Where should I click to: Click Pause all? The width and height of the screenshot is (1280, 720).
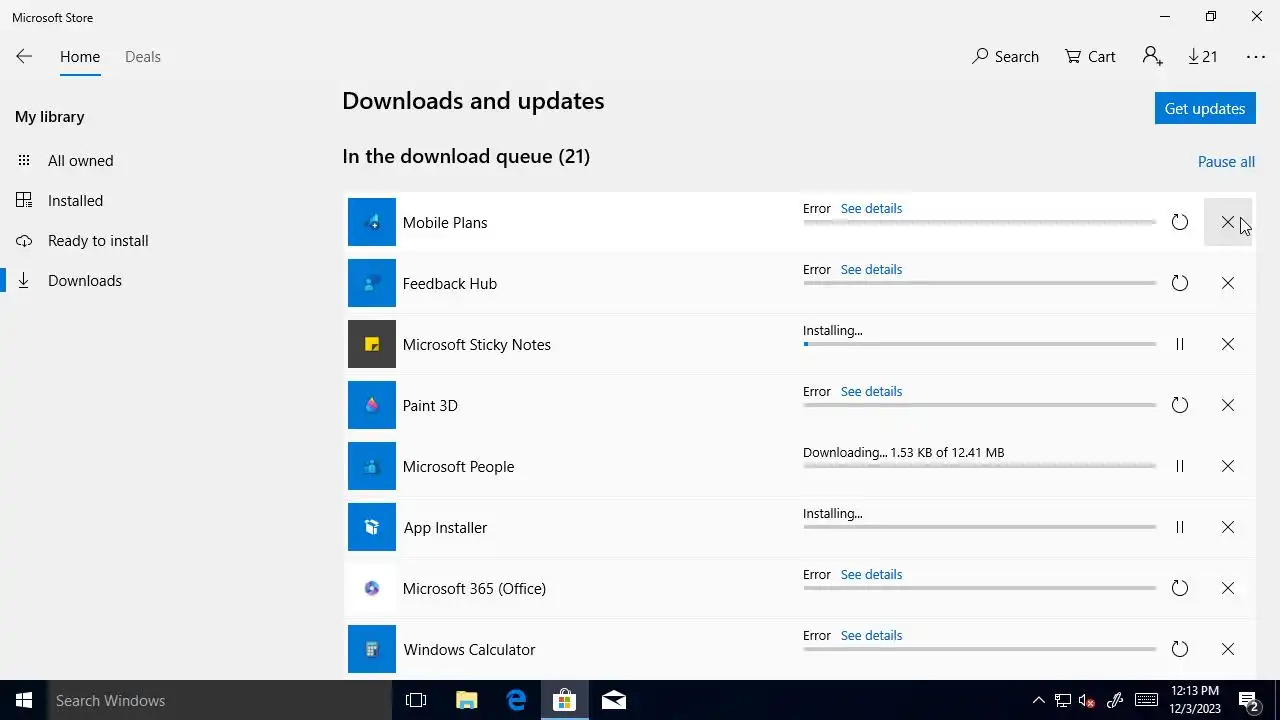[x=1226, y=162]
